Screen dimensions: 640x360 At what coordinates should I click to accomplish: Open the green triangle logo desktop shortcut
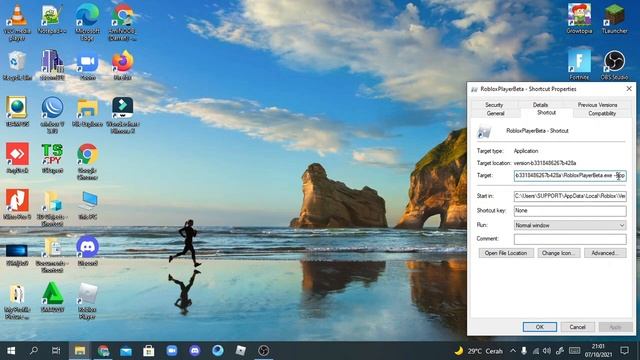(52, 298)
